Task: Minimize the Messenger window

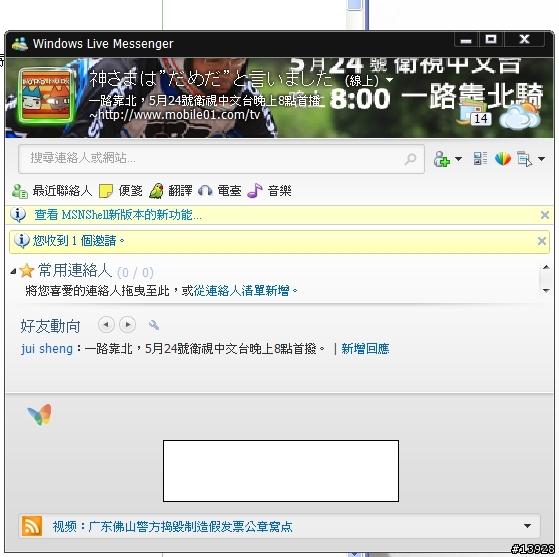Action: (466, 40)
